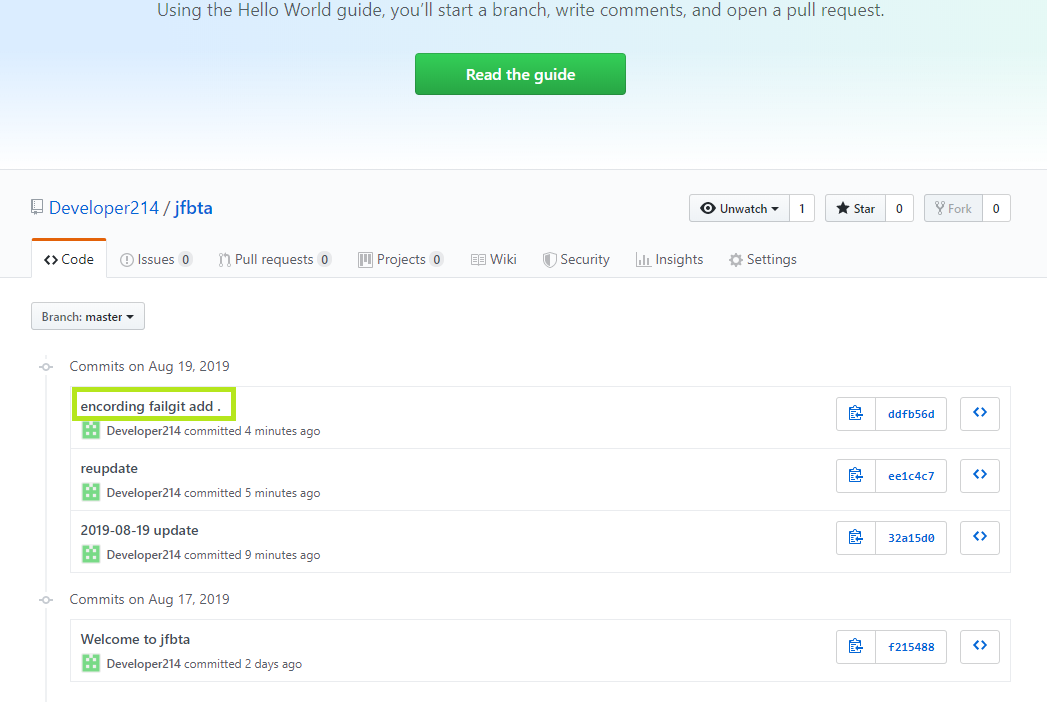Click 'Commits on Aug 19, 2019' heading

tap(150, 366)
